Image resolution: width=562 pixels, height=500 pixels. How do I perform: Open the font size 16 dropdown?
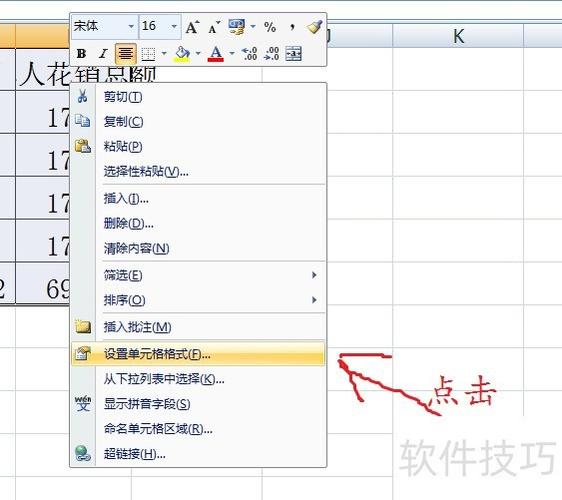click(x=174, y=27)
